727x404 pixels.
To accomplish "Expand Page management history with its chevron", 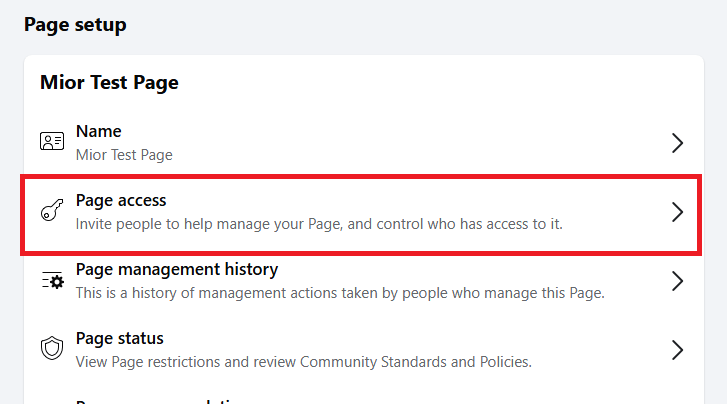I will point(677,281).
